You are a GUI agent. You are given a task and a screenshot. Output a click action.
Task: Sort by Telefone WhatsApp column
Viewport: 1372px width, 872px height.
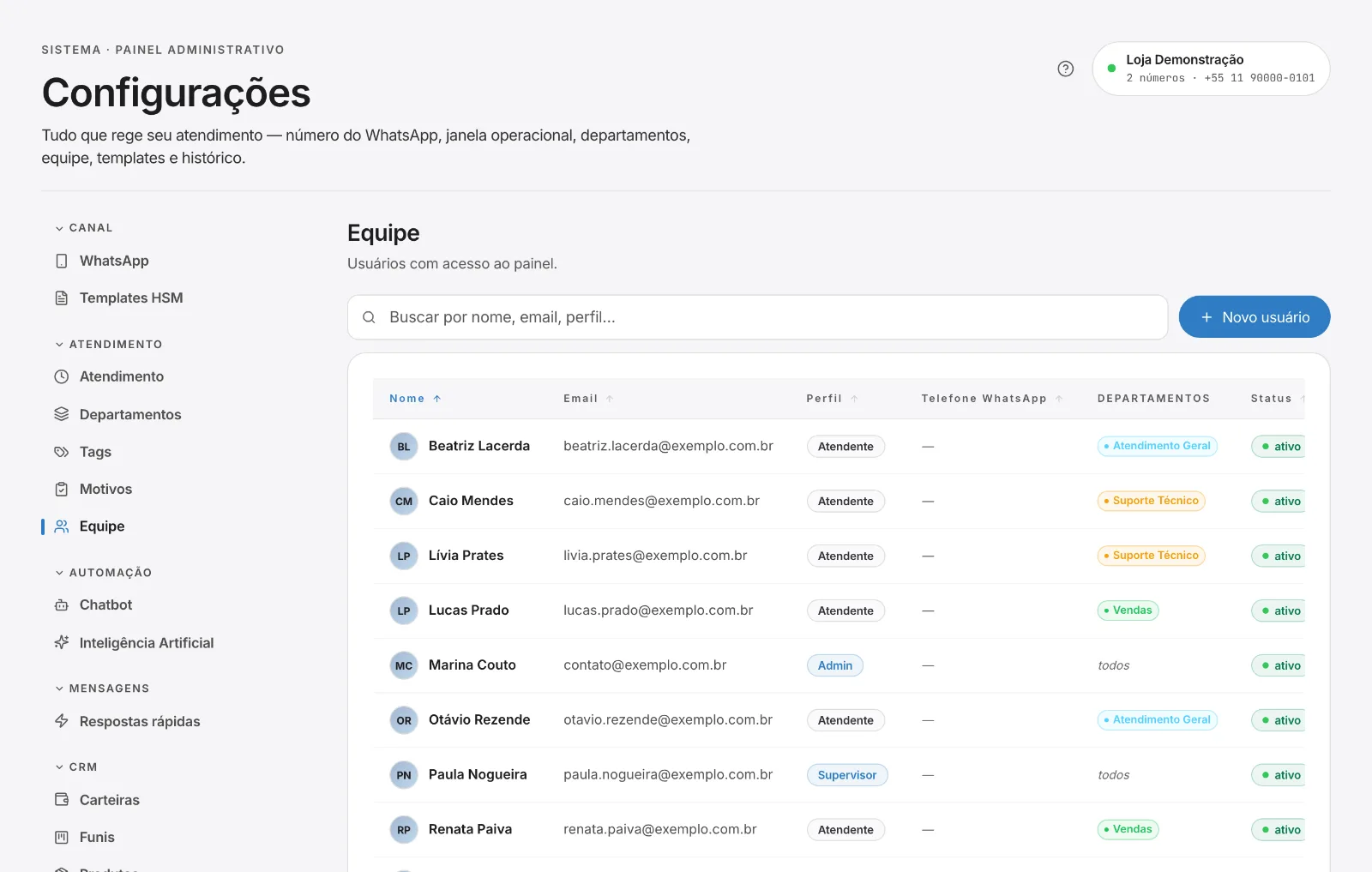(992, 399)
